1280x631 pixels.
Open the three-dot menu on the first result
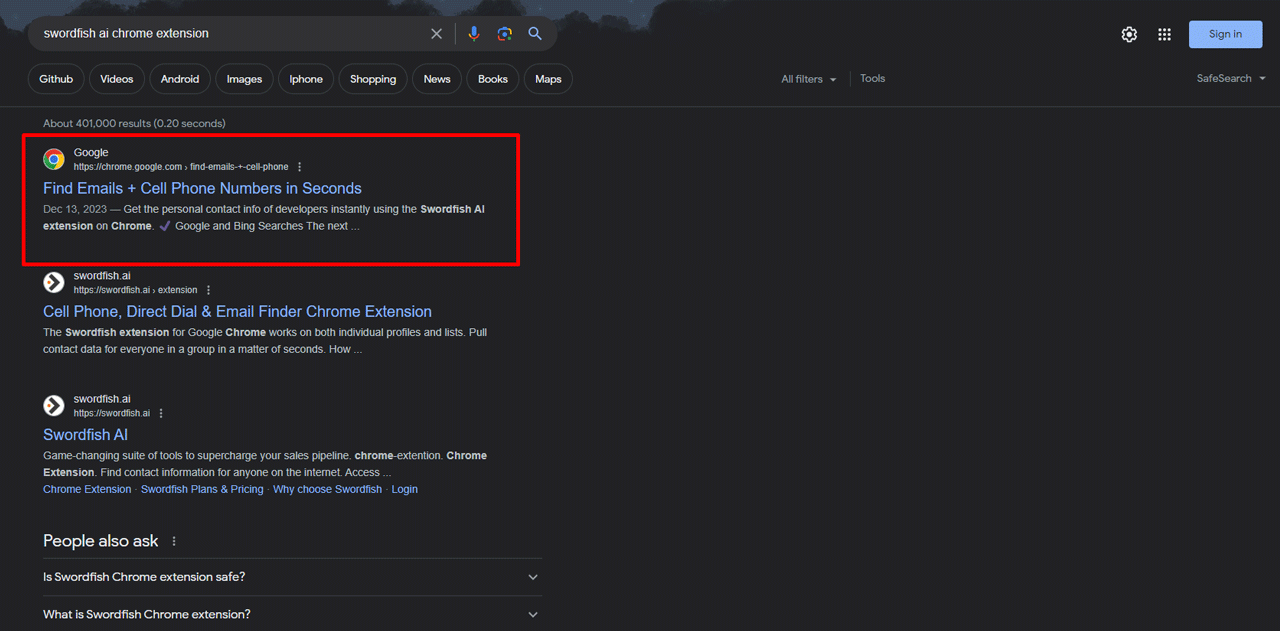tap(298, 166)
